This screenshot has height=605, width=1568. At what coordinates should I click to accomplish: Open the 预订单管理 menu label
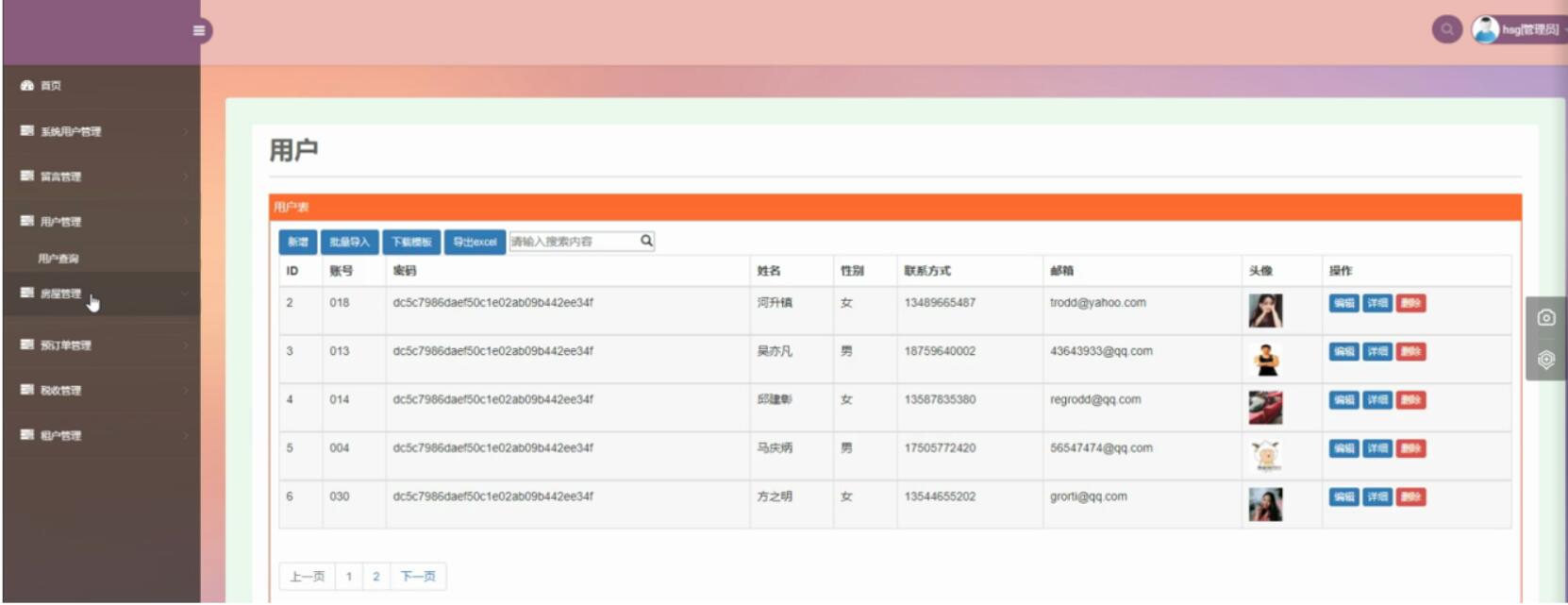[x=66, y=345]
